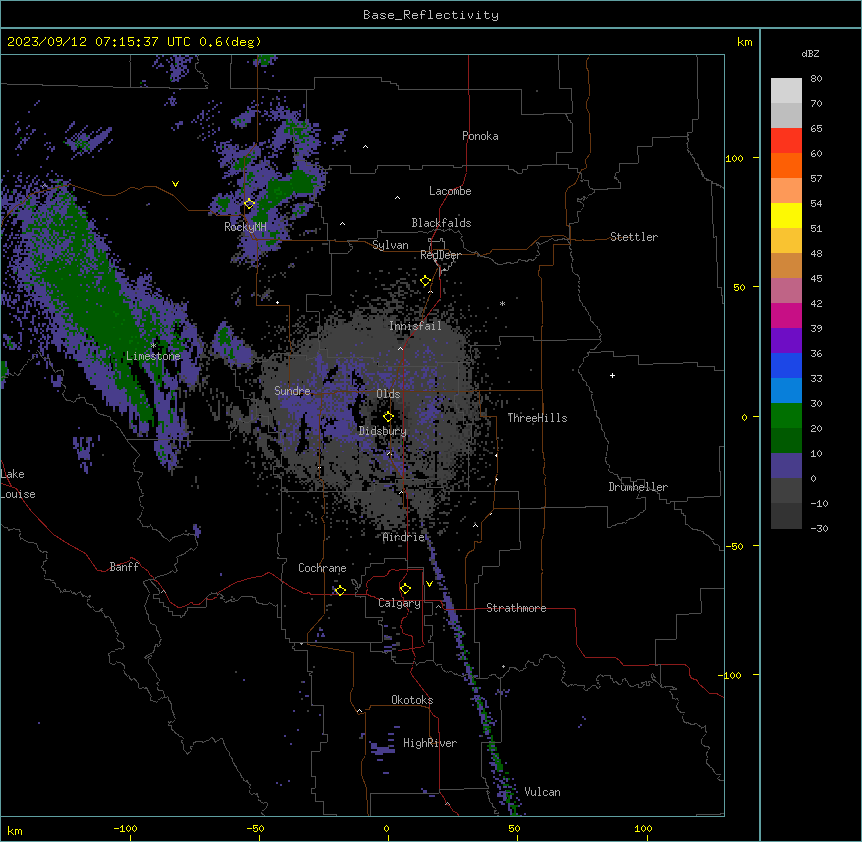
Task: Pick the red 60-65 dBZ color swatch
Action: click(786, 140)
